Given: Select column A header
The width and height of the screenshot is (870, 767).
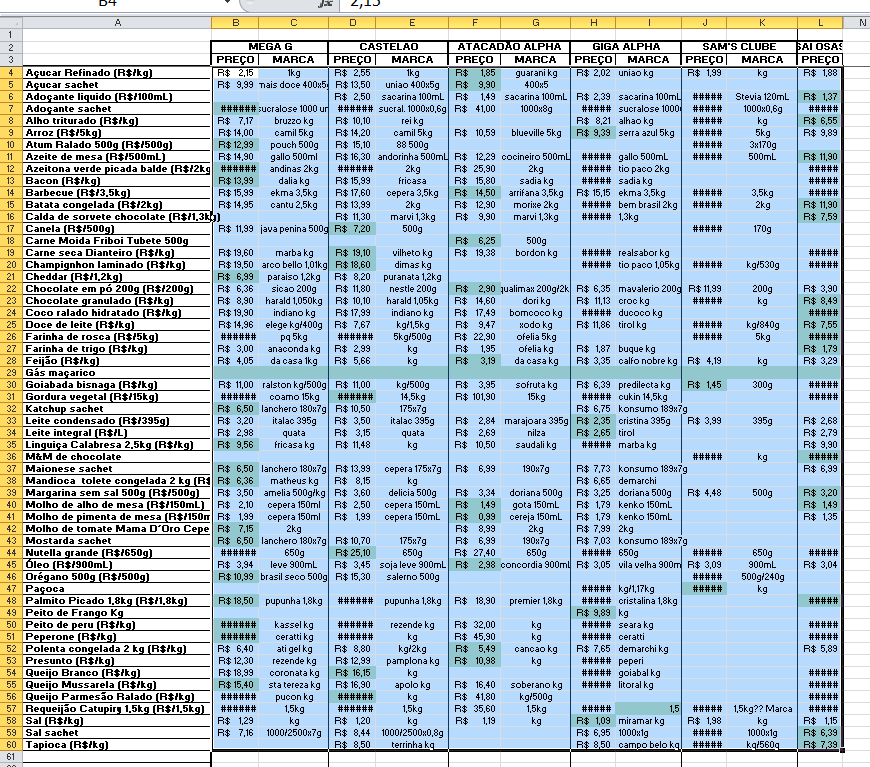Looking at the screenshot, I should pyautogui.click(x=117, y=23).
